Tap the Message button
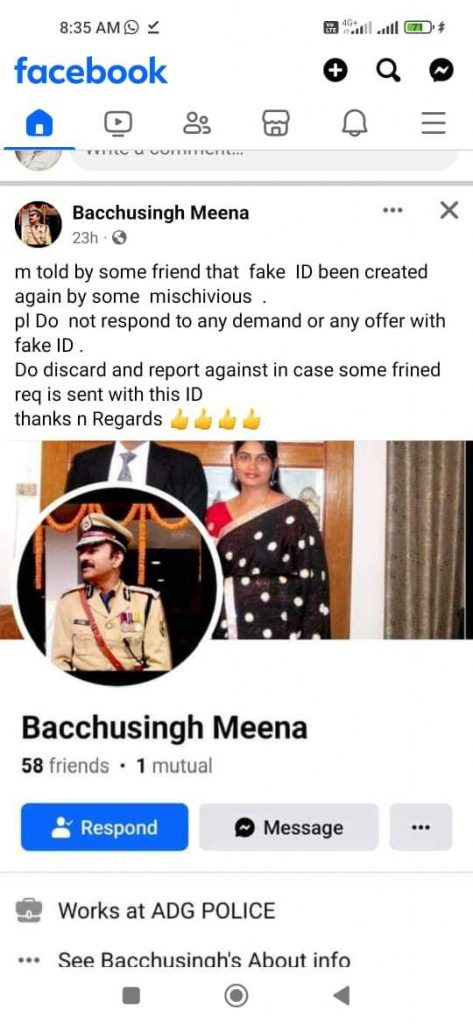This screenshot has height=1024, width=473. point(289,827)
